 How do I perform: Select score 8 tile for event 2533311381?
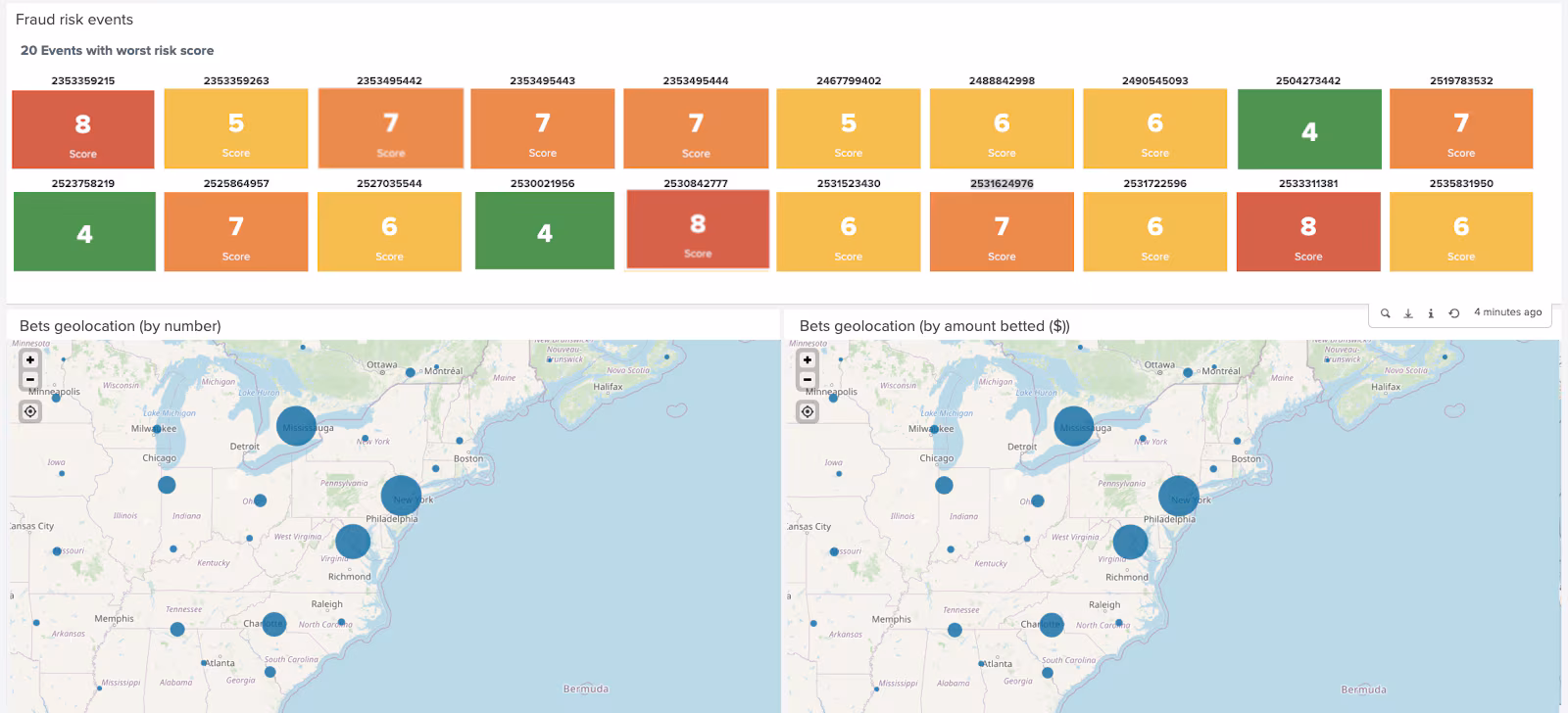(1308, 231)
